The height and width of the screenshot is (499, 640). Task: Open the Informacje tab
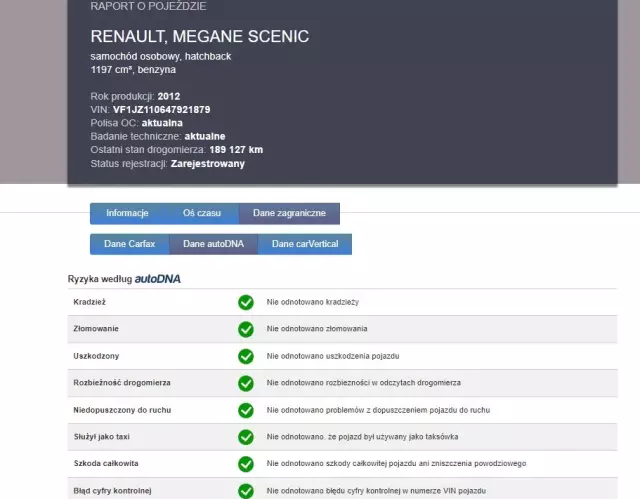(127, 213)
